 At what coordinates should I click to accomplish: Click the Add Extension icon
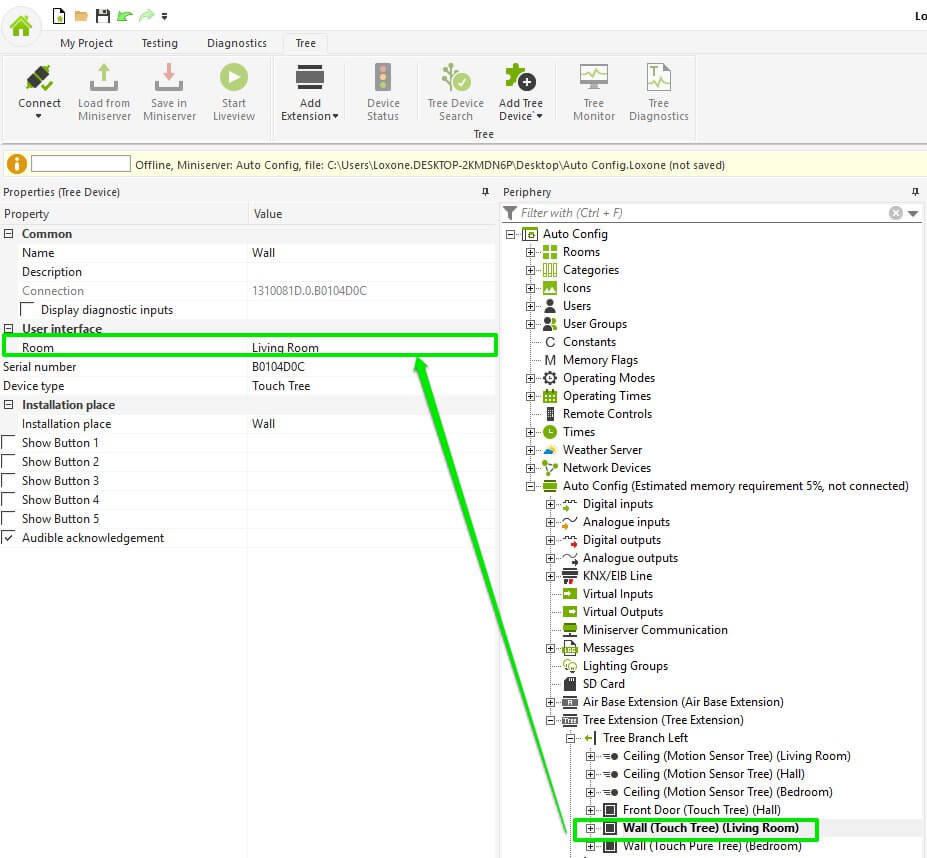point(310,80)
